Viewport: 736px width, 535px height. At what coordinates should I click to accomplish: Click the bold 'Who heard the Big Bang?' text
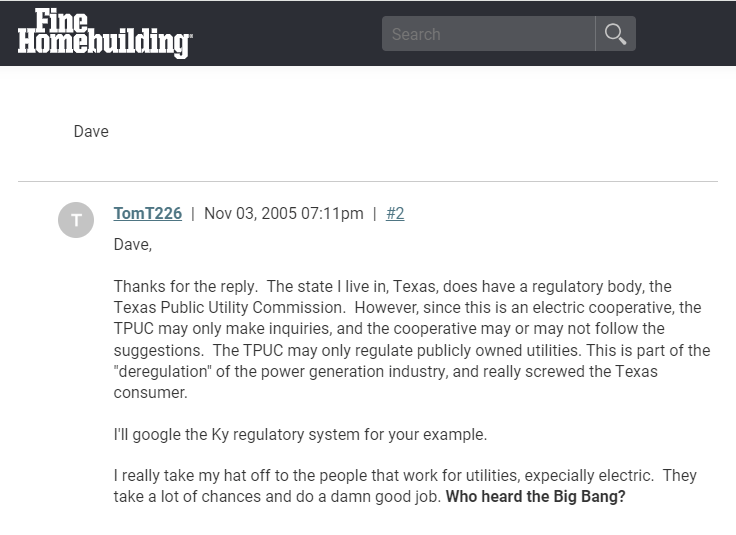pyautogui.click(x=535, y=496)
